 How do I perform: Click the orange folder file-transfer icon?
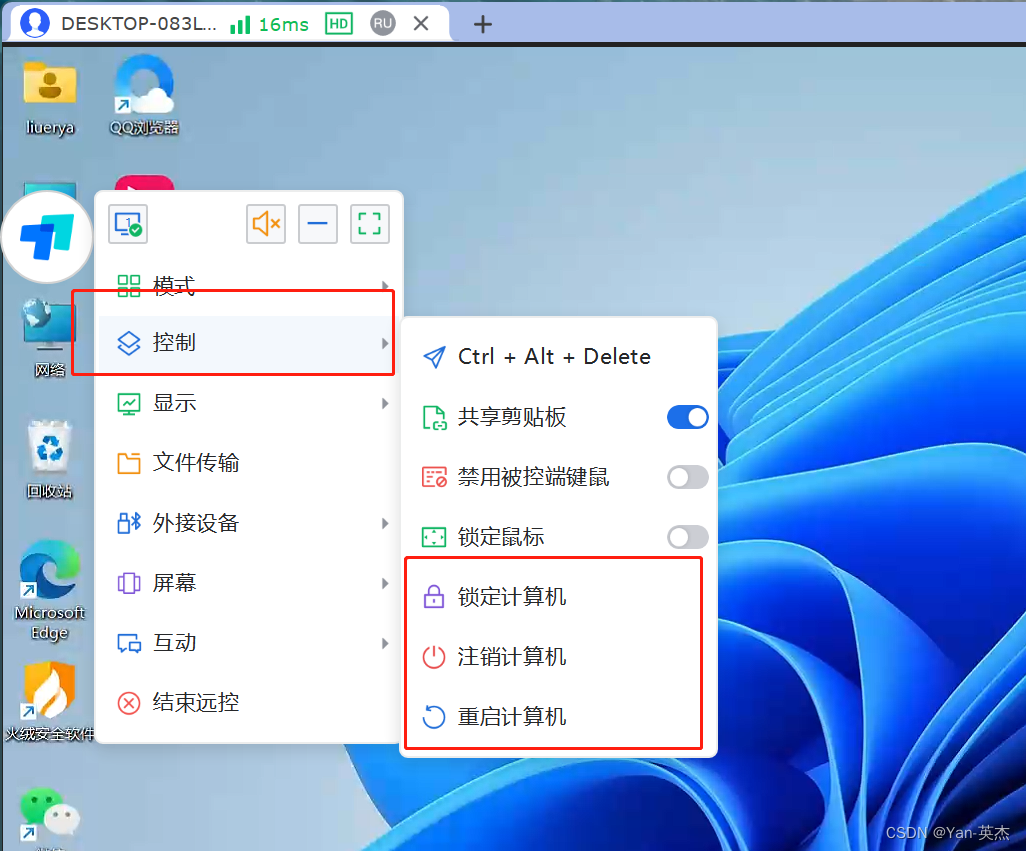tap(129, 463)
